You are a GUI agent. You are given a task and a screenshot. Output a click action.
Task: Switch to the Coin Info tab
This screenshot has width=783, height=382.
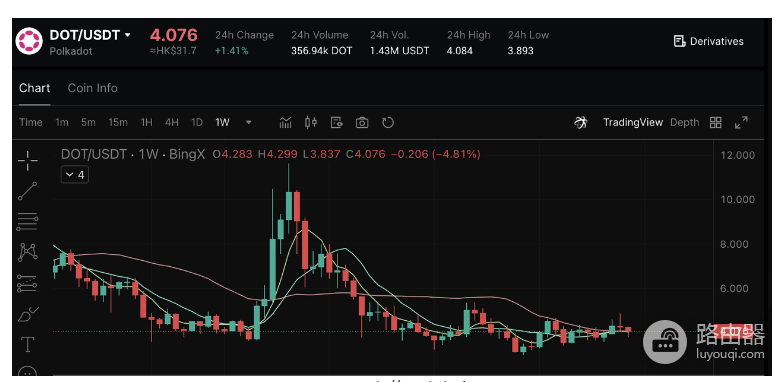pyautogui.click(x=92, y=88)
